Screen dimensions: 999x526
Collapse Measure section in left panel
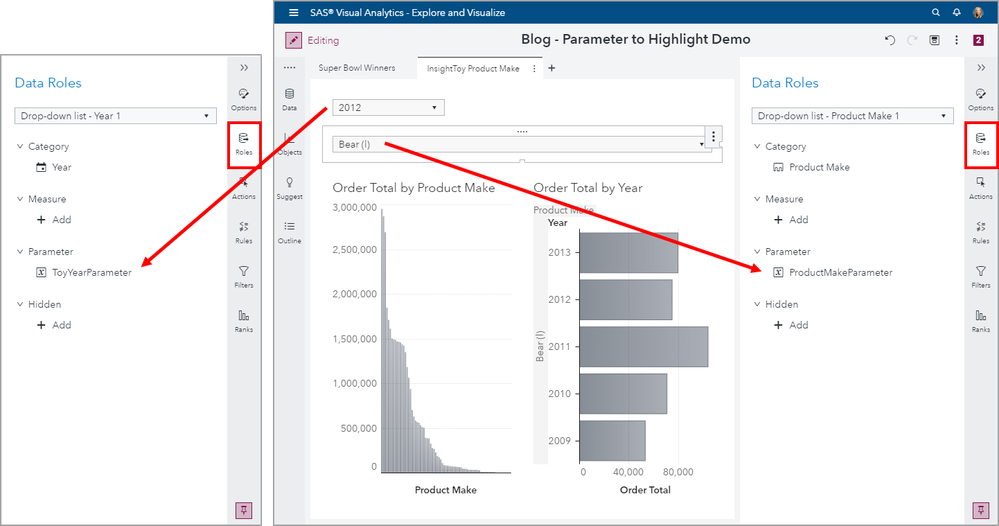coord(20,199)
